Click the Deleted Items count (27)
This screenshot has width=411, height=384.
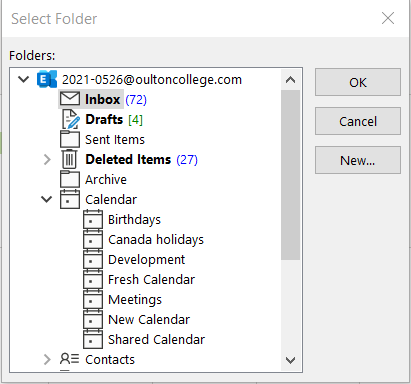pos(187,159)
